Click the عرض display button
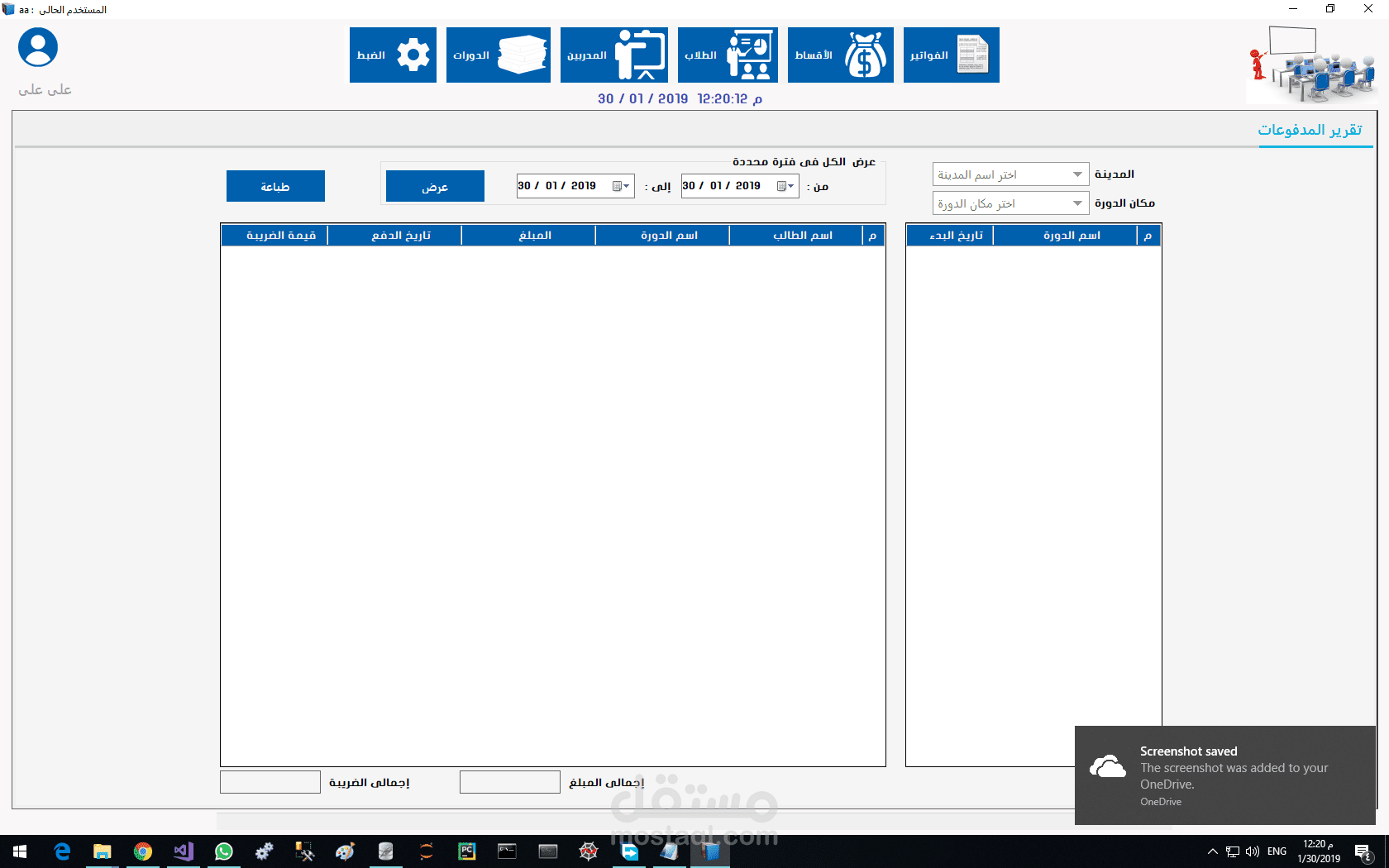The width and height of the screenshot is (1389, 868). pos(435,187)
